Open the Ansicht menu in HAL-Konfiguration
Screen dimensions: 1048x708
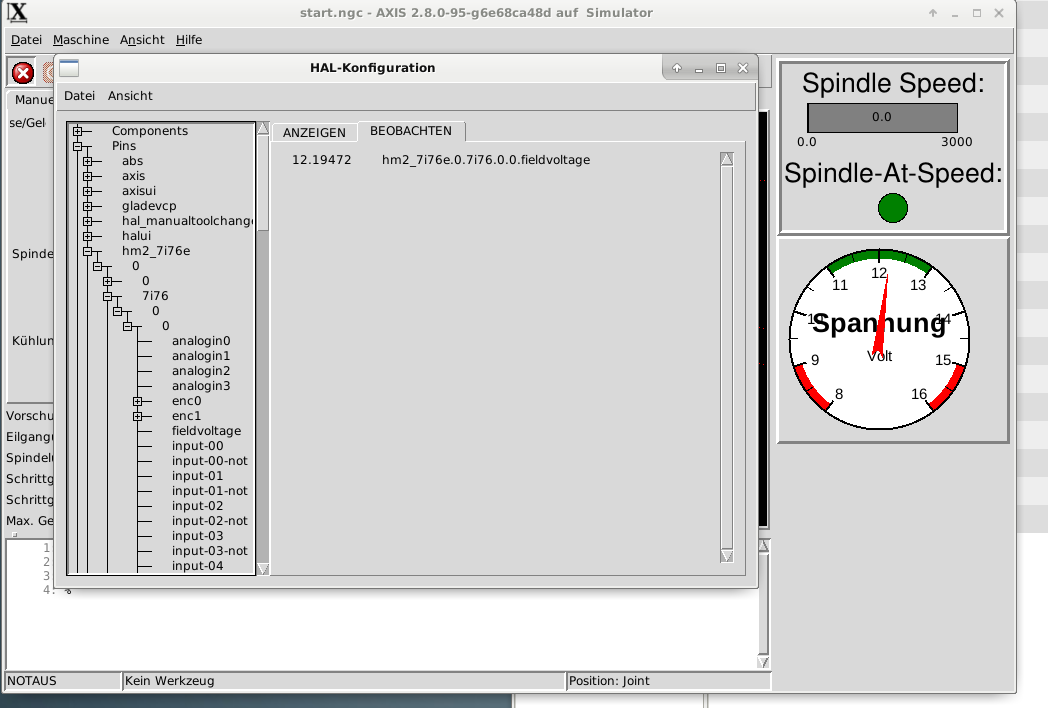coord(130,96)
